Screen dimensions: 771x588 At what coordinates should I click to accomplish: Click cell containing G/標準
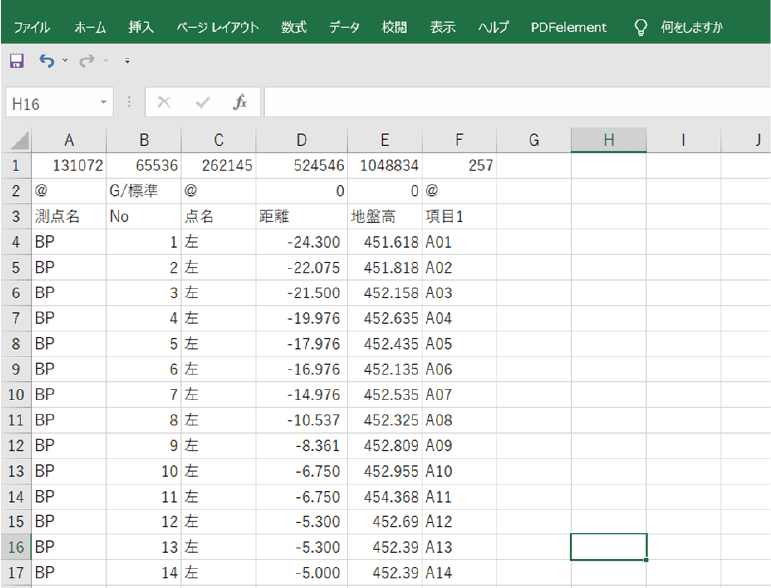click(x=144, y=191)
